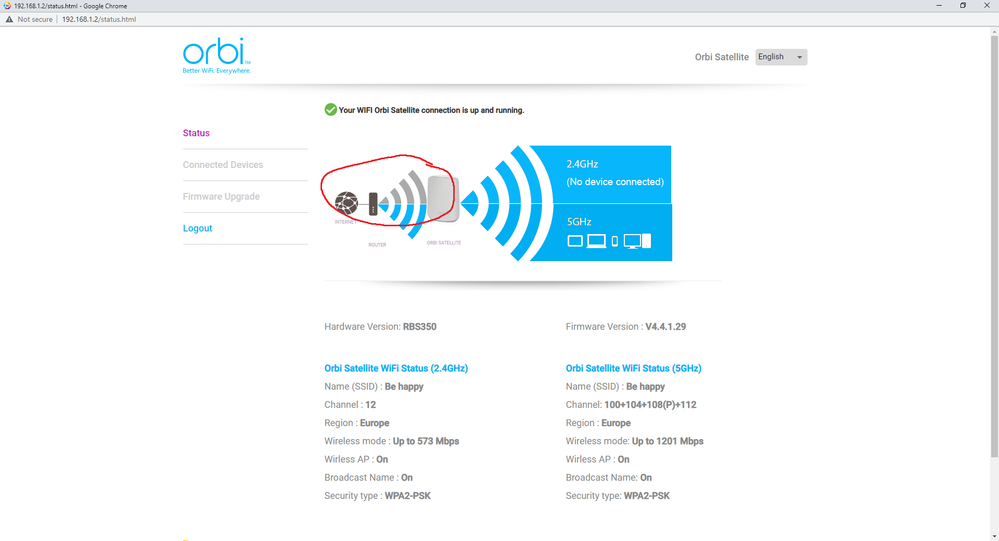Click the 2.4GHz Region Europe value
The height and width of the screenshot is (541, 999).
pos(375,423)
